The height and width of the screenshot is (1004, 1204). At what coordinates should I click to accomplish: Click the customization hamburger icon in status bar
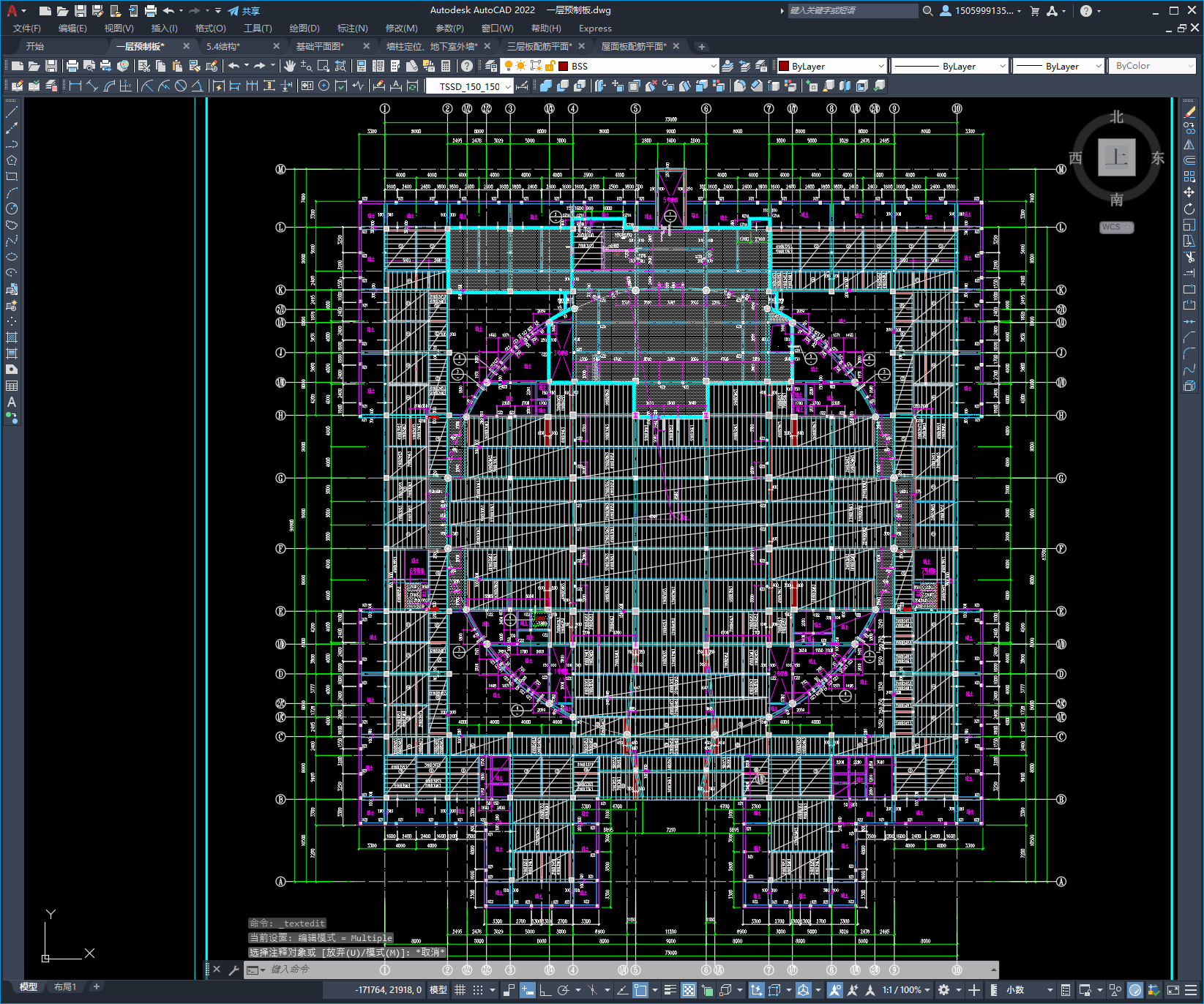click(1191, 990)
